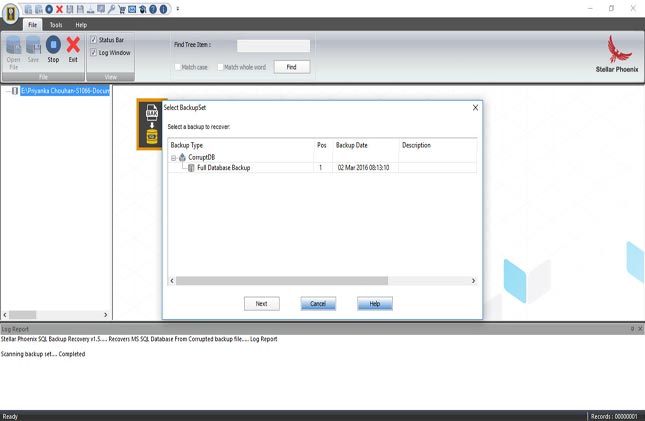Select the CorruptDB row icon
645x421 pixels.
pyautogui.click(x=182, y=157)
